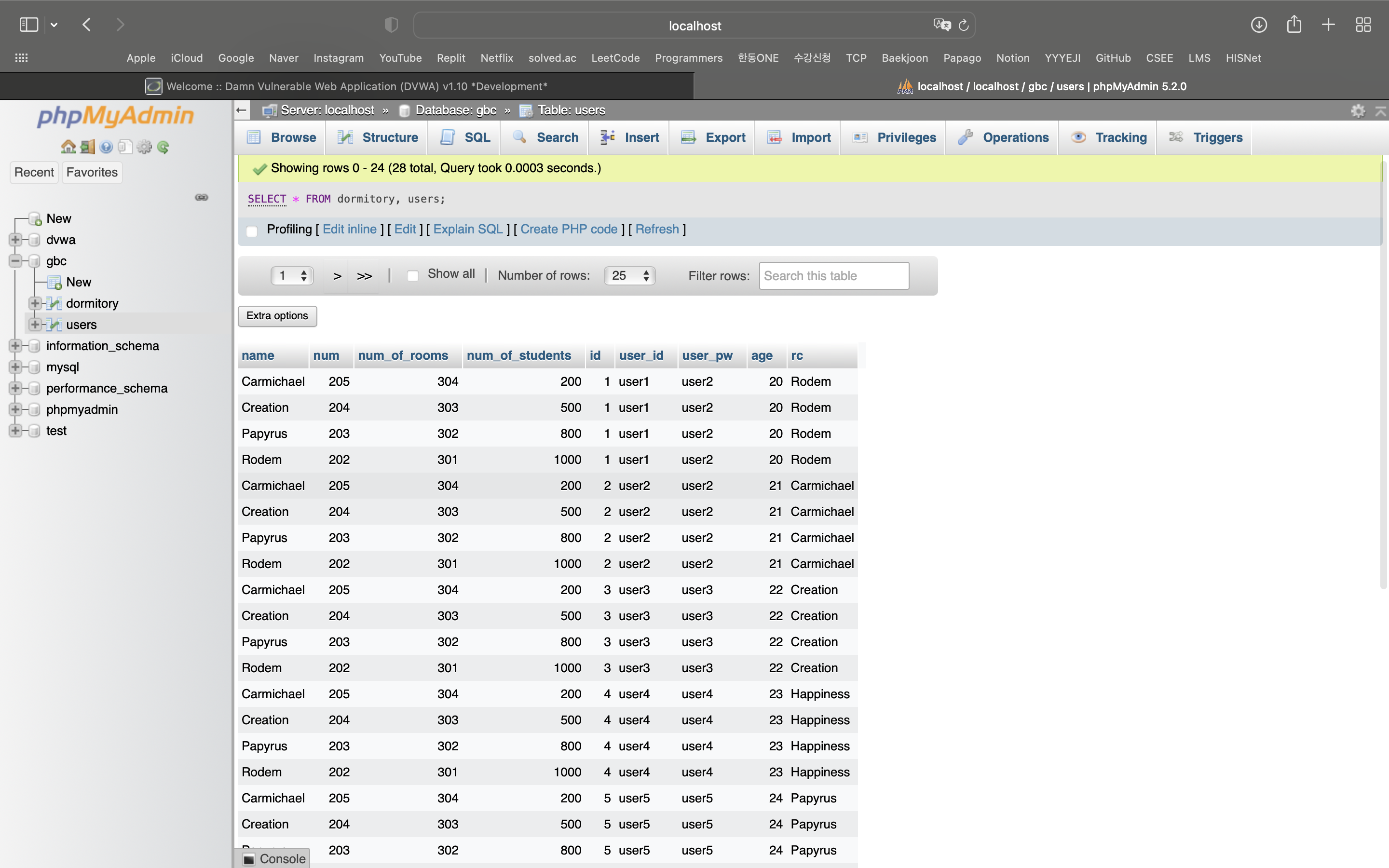The image size is (1389, 868).
Task: Click Safari share icon in toolbar
Action: click(x=1294, y=25)
